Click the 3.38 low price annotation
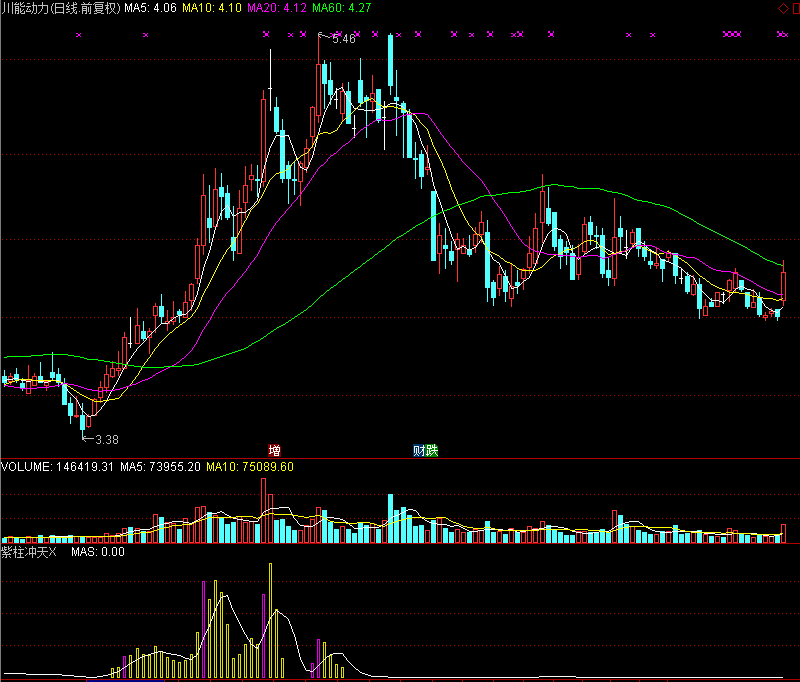800x682 pixels. pos(107,440)
